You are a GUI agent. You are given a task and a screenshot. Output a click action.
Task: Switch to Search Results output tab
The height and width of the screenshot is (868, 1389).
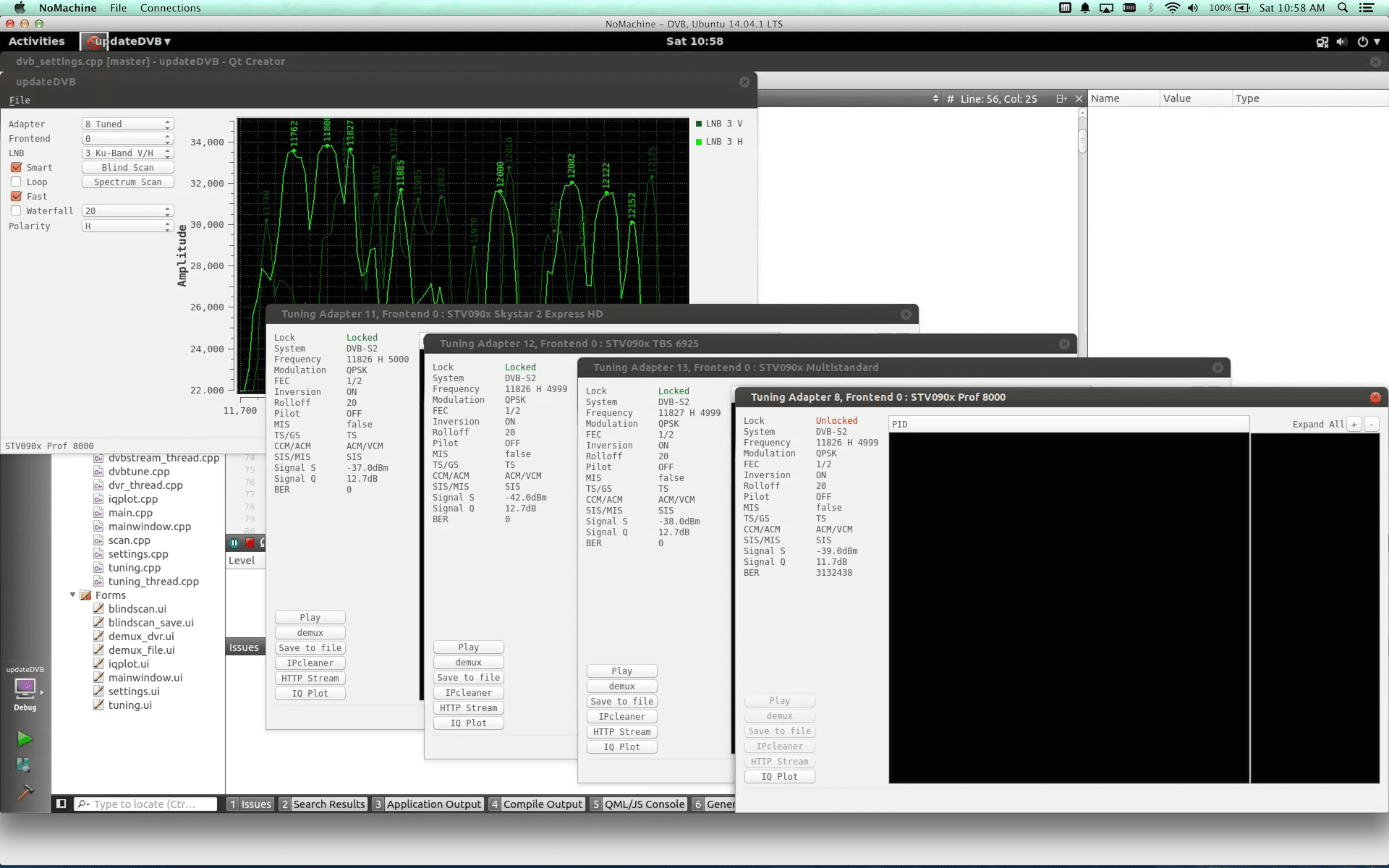[x=323, y=804]
